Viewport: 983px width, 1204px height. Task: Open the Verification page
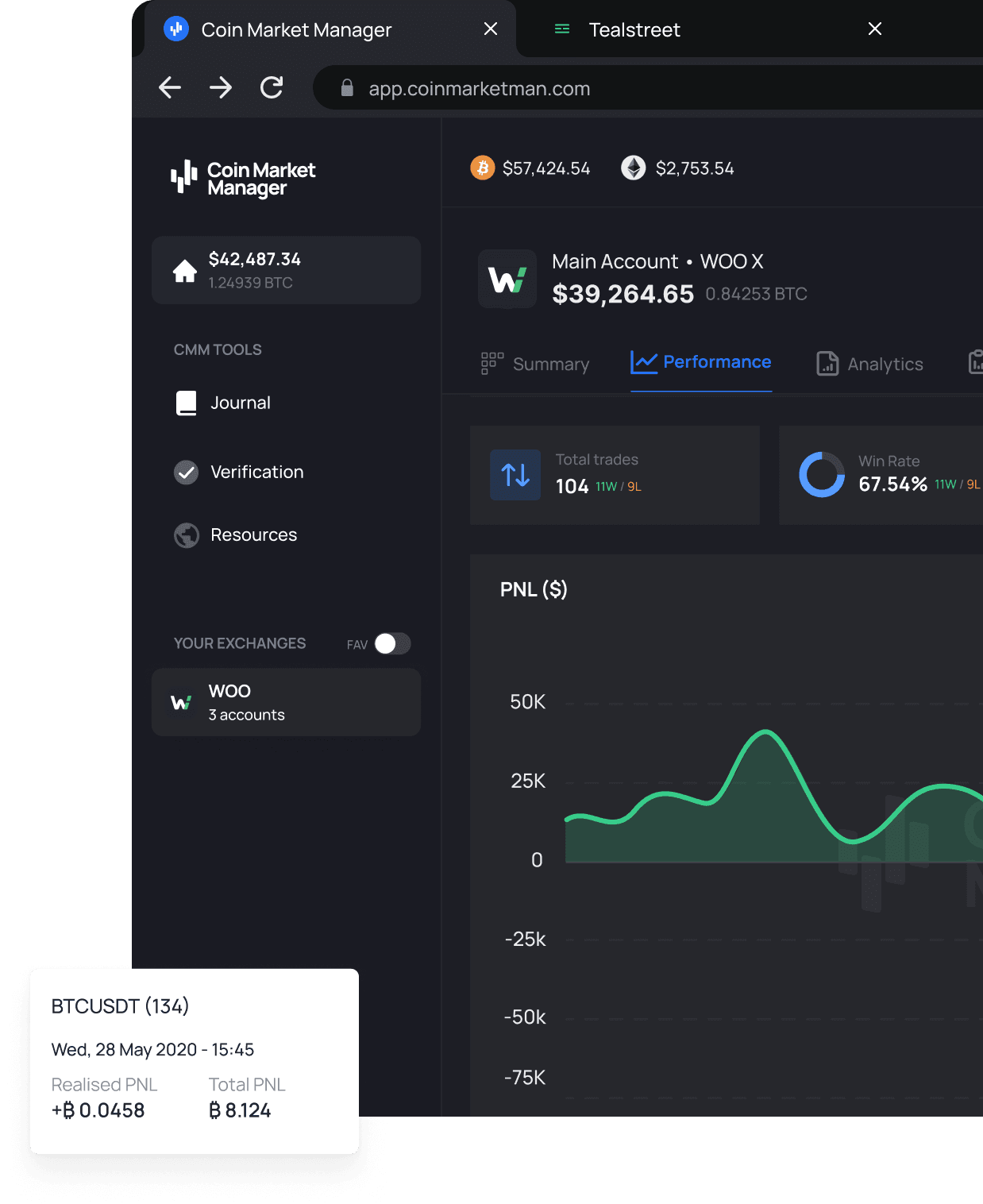[x=239, y=473]
